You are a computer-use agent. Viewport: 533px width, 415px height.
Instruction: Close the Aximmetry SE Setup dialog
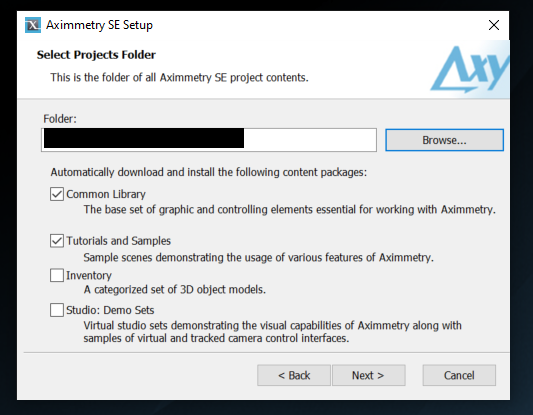494,25
